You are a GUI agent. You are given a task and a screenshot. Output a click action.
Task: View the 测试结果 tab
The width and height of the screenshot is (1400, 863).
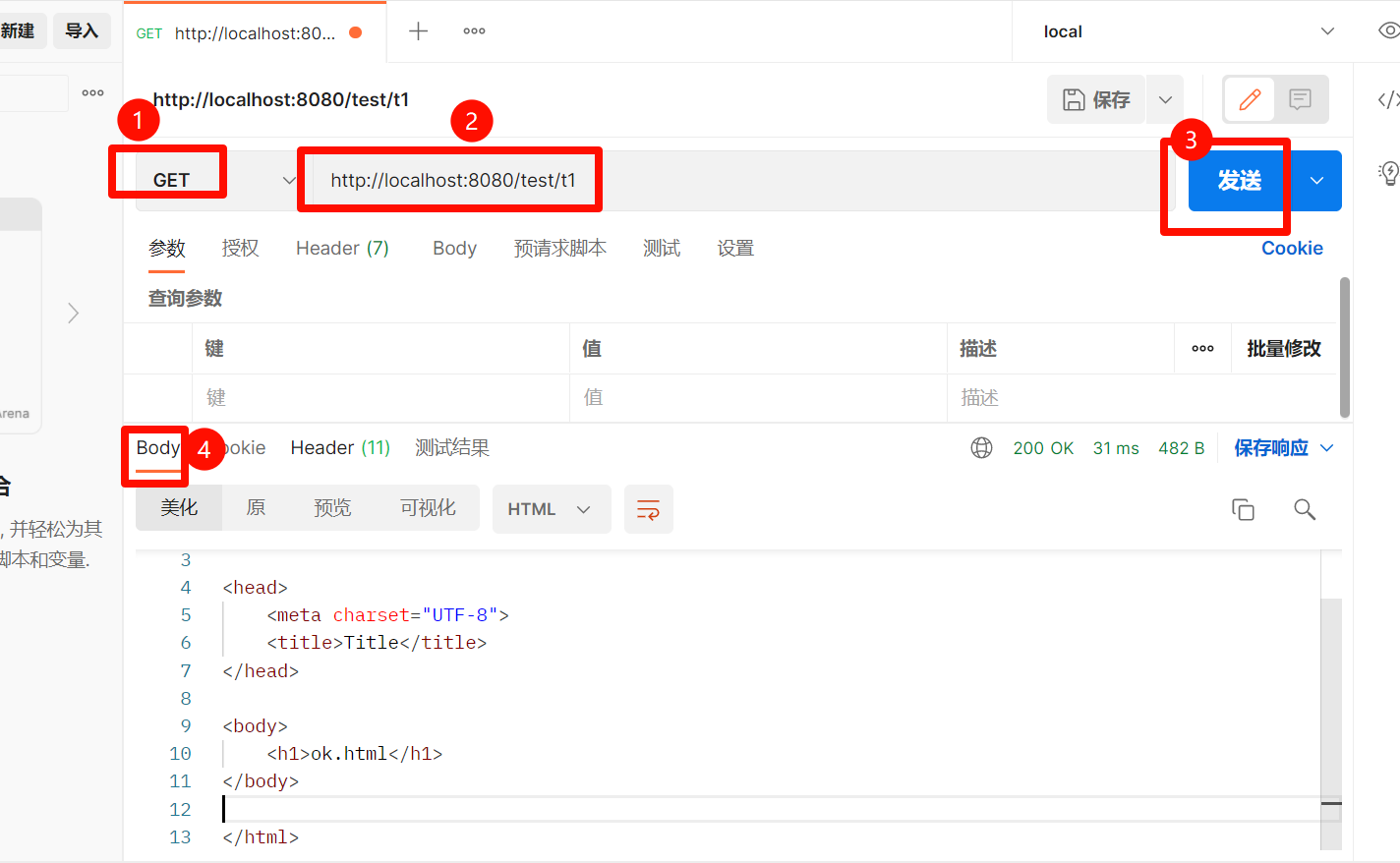(452, 448)
